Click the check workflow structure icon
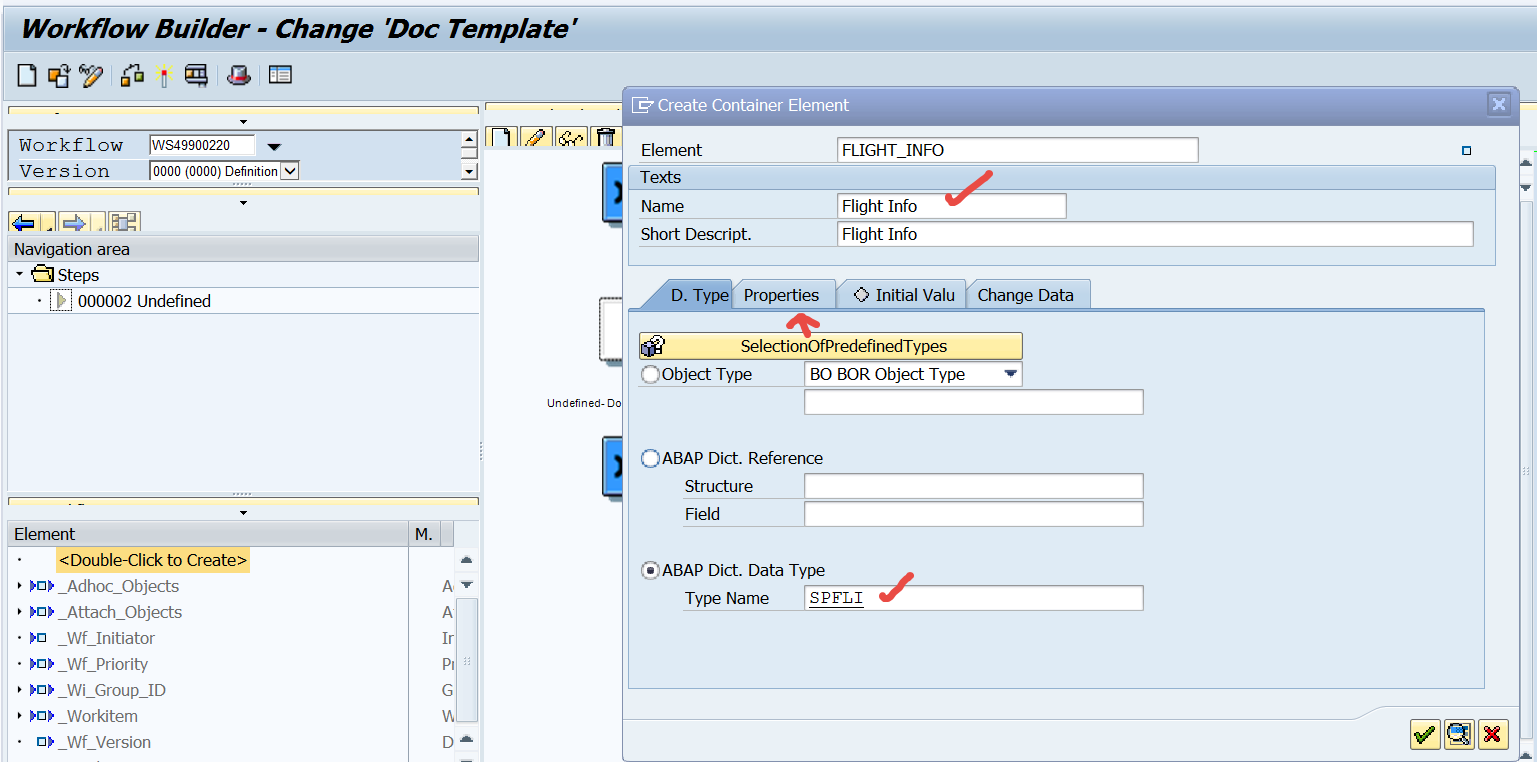This screenshot has width=1537, height=762. 132,75
